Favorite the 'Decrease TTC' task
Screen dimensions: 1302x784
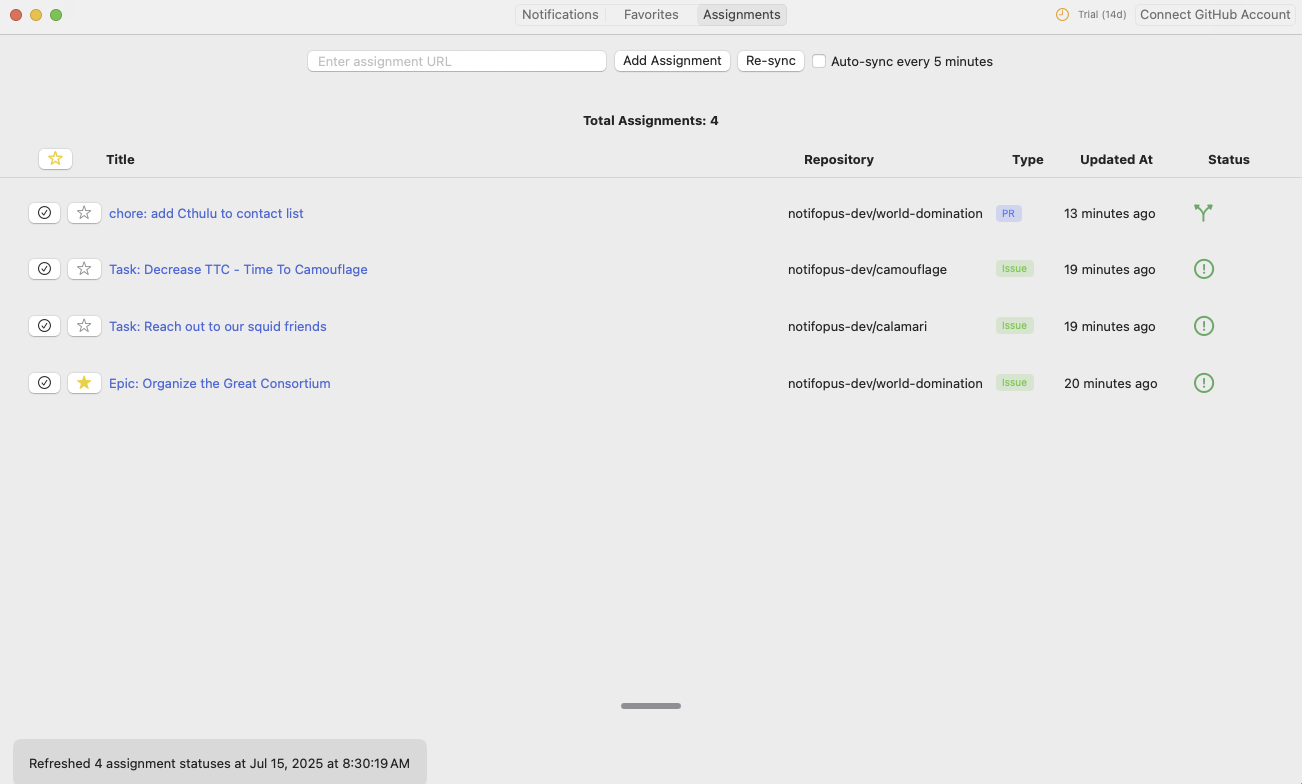click(84, 269)
